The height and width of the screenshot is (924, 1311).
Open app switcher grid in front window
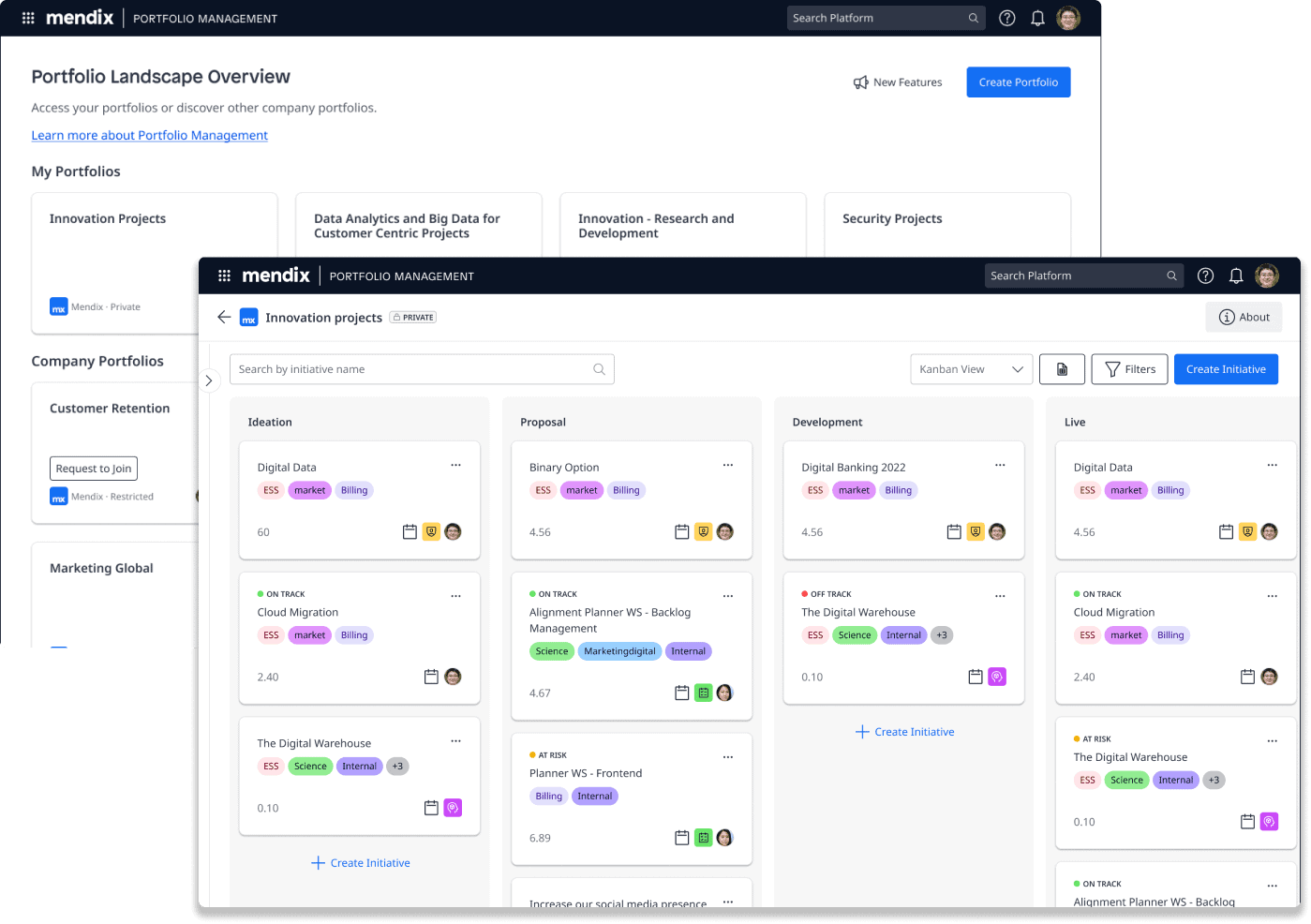pyautogui.click(x=224, y=276)
